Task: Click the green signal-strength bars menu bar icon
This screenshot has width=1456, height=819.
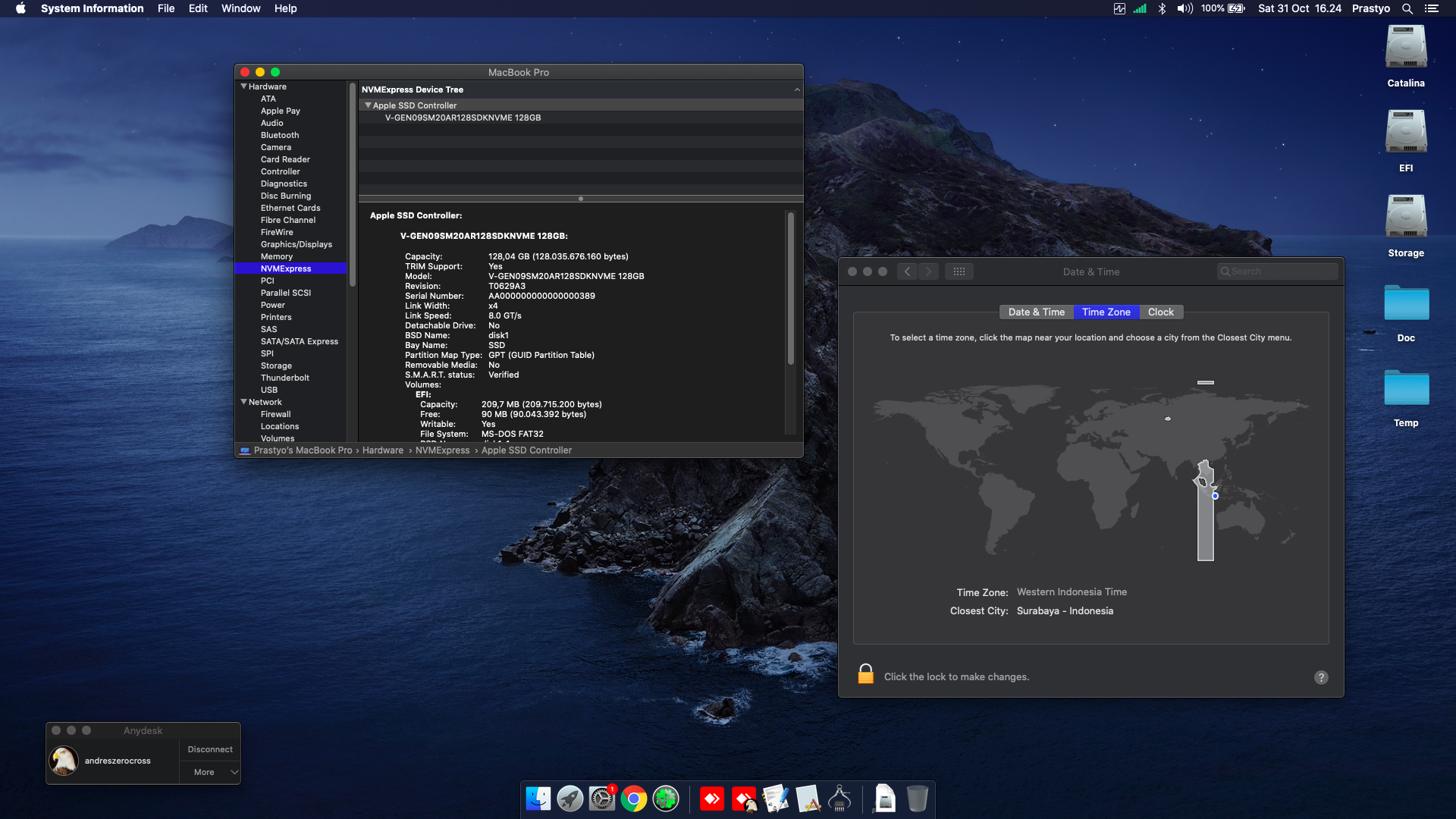Action: [x=1140, y=8]
